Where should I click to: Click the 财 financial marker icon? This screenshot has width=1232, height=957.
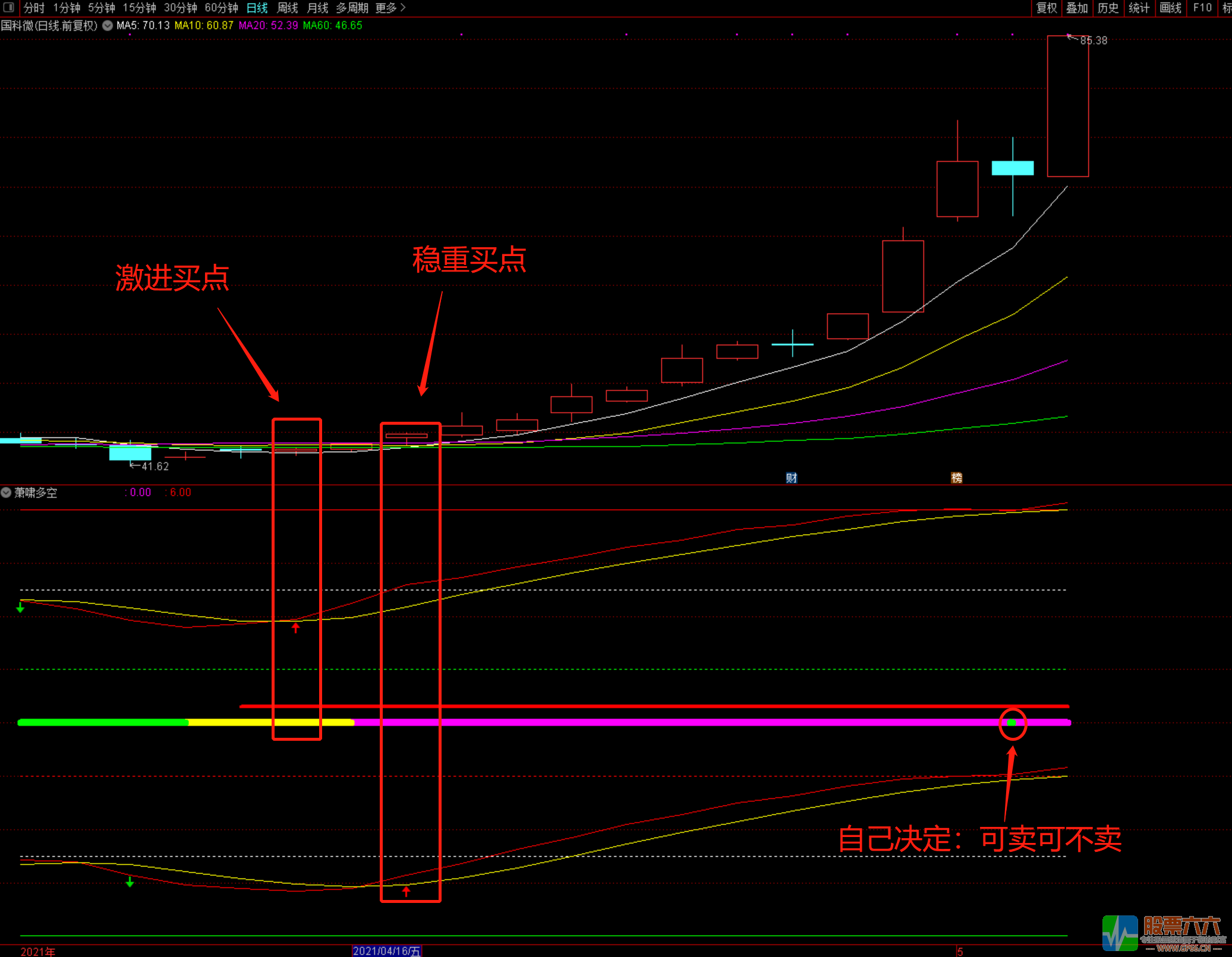[792, 478]
